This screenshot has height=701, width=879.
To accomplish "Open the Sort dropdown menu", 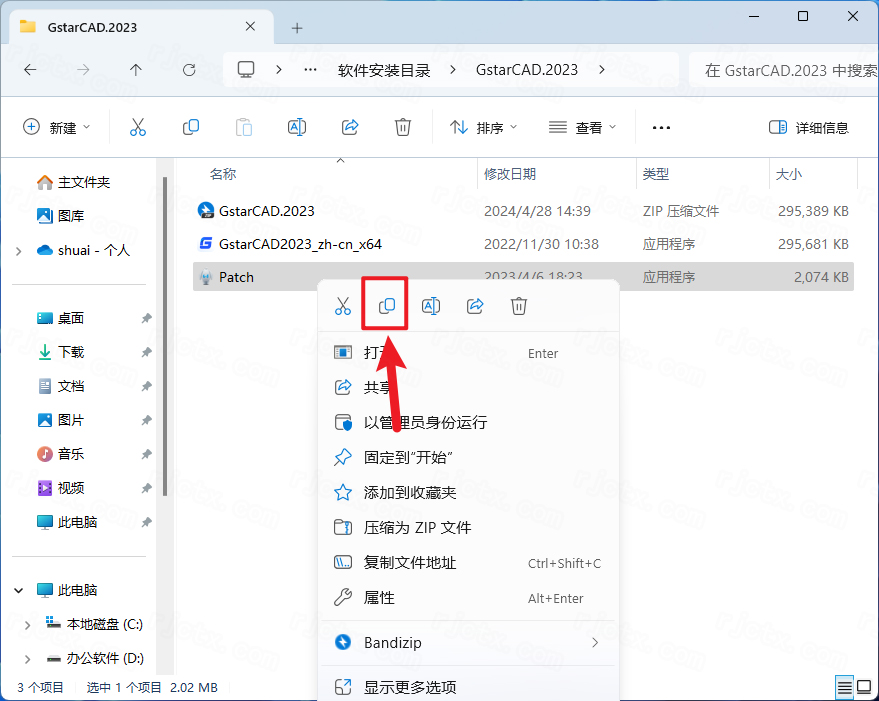I will coord(484,127).
